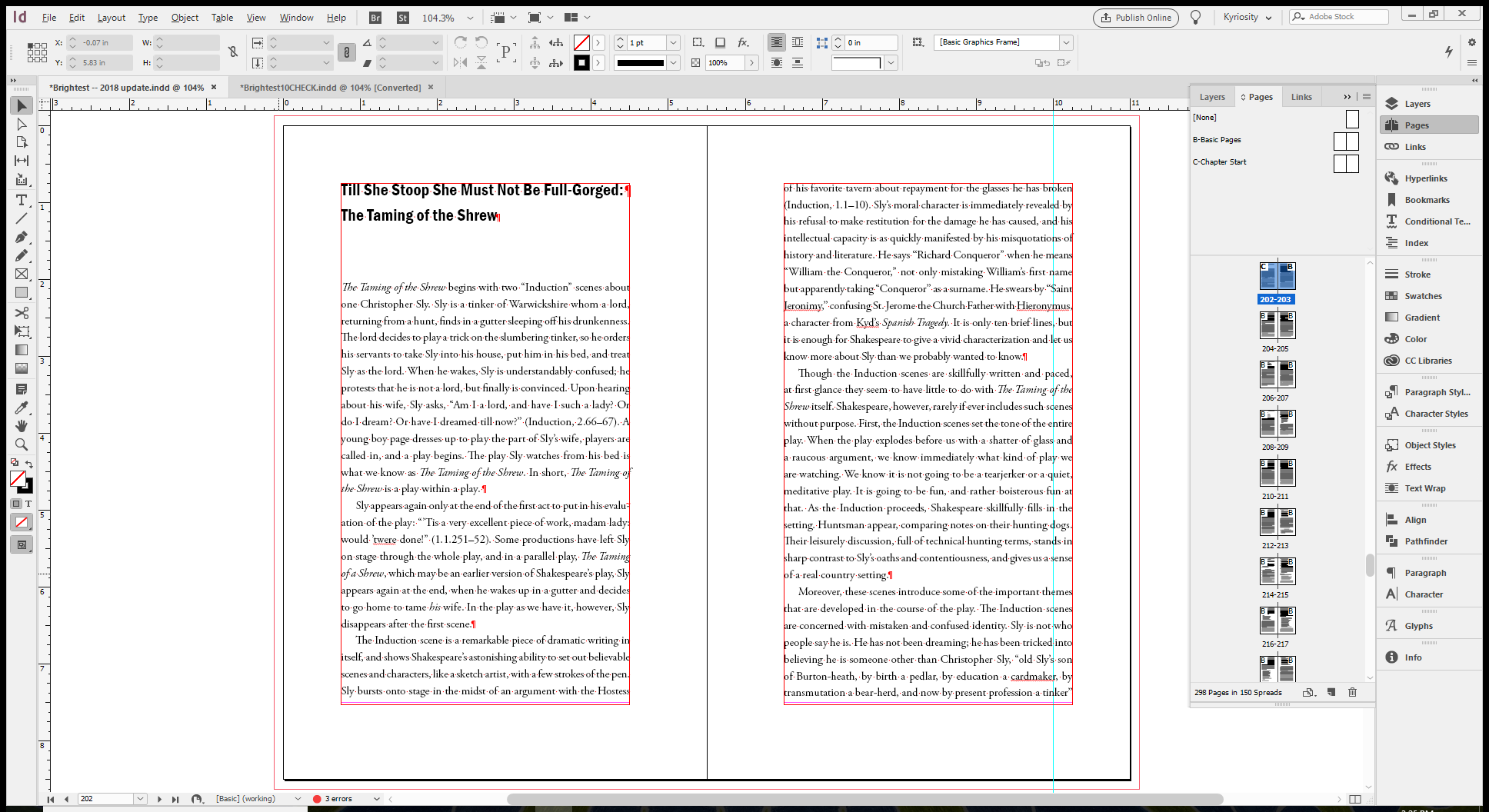Click the Fill swatch in toolbox
The width and height of the screenshot is (1489, 812).
coord(17,478)
